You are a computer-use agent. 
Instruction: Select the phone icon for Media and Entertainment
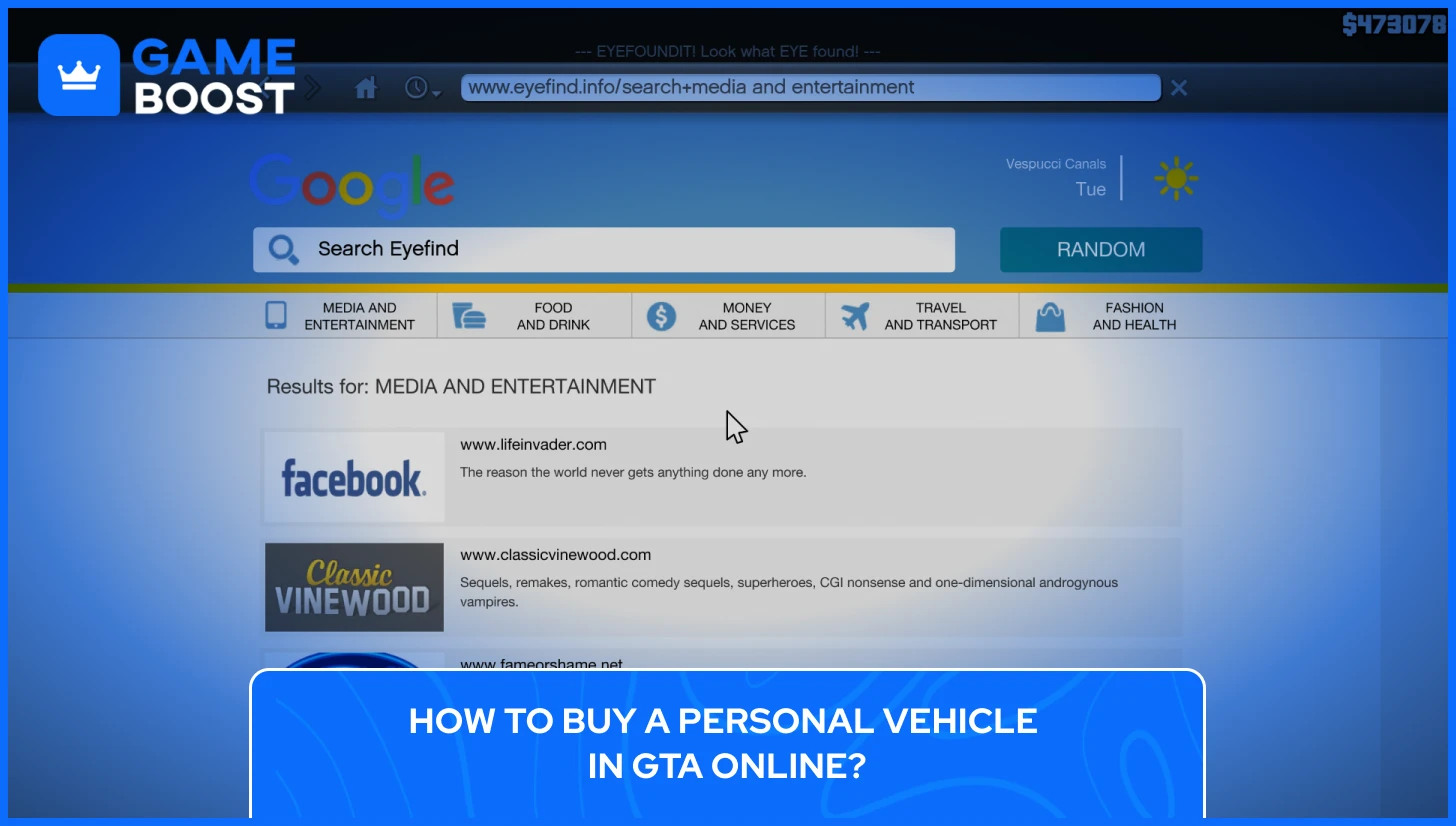(275, 315)
